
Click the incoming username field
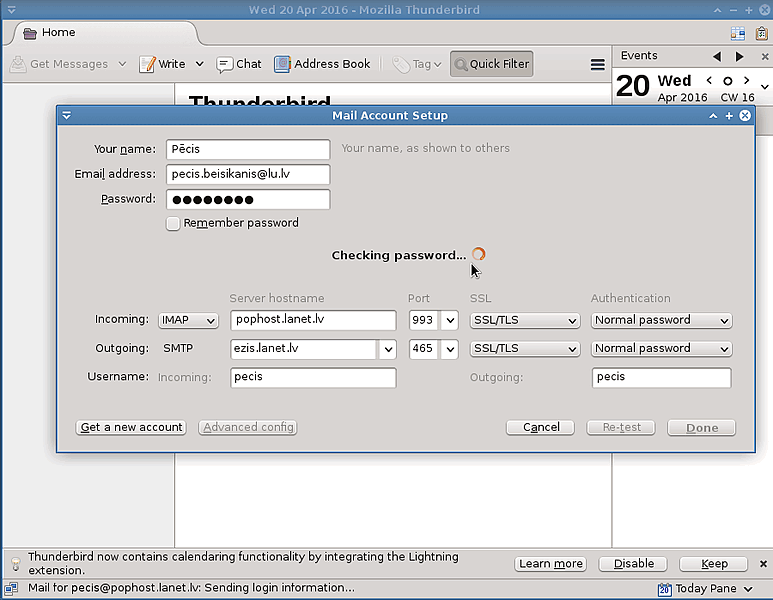pyautogui.click(x=313, y=378)
